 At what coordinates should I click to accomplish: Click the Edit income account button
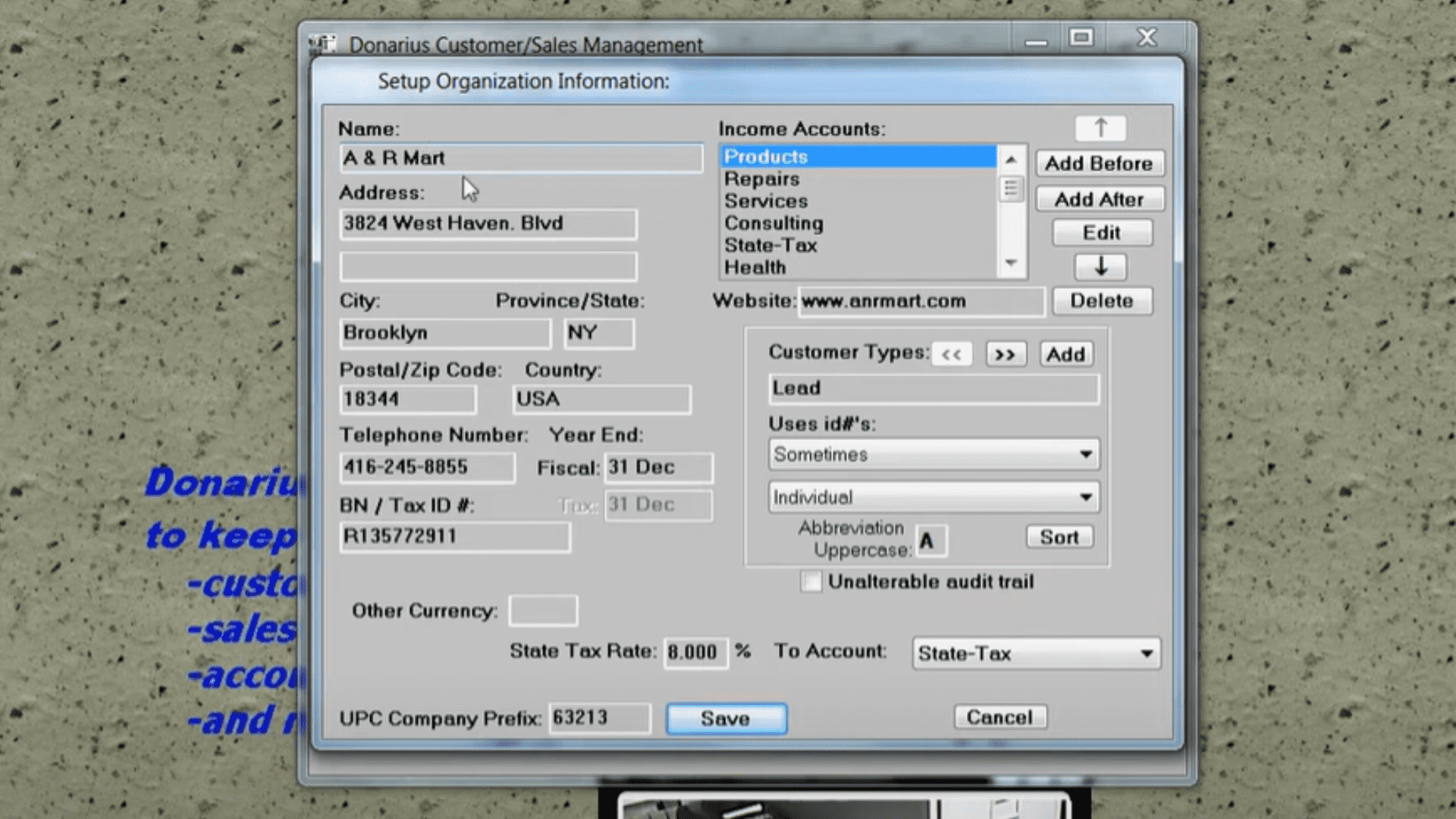click(1102, 232)
